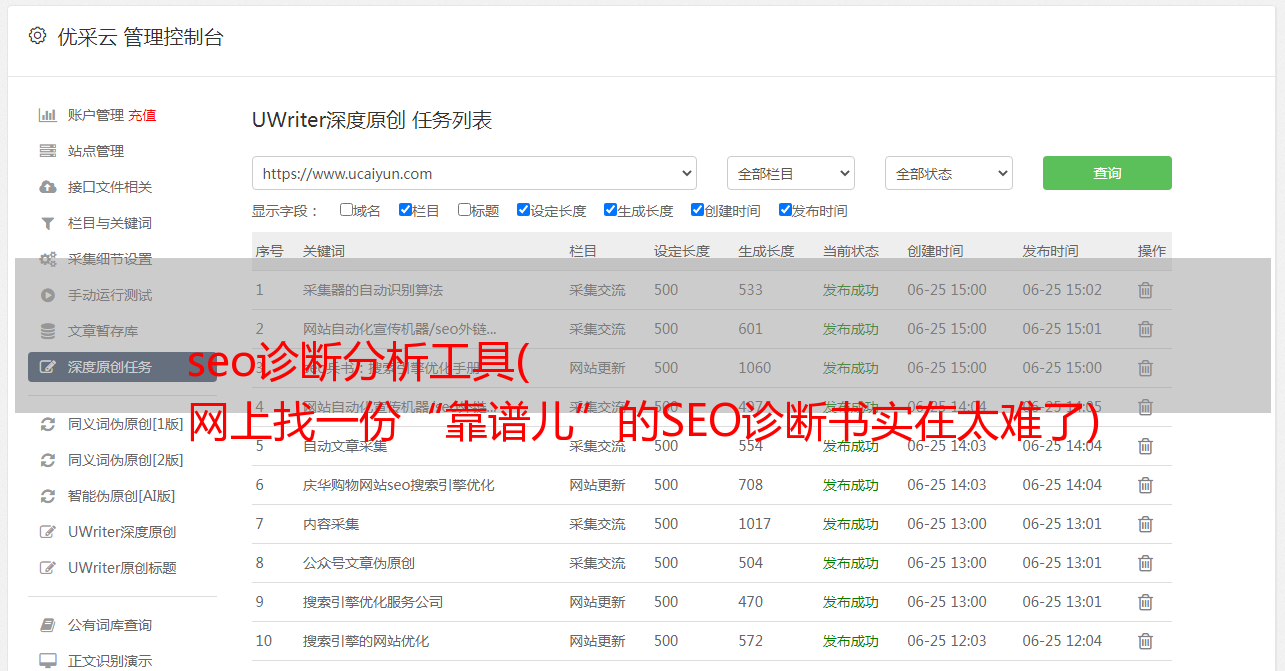Click the red 充值 link

142,115
